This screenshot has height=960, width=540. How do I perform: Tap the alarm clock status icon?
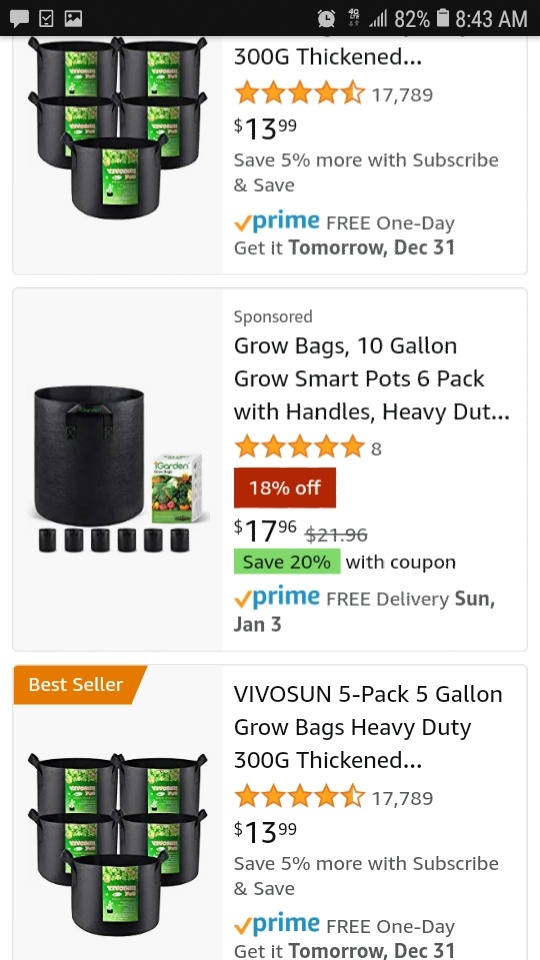[x=326, y=19]
